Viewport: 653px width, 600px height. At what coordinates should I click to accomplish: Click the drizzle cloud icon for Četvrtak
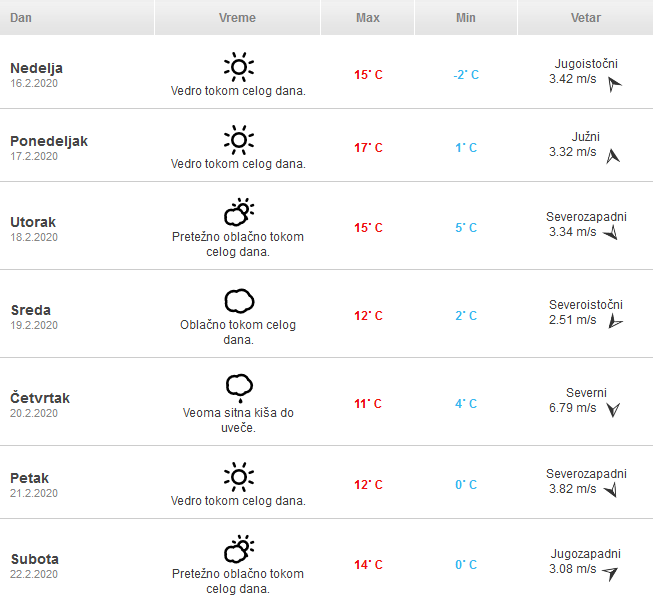[238, 387]
